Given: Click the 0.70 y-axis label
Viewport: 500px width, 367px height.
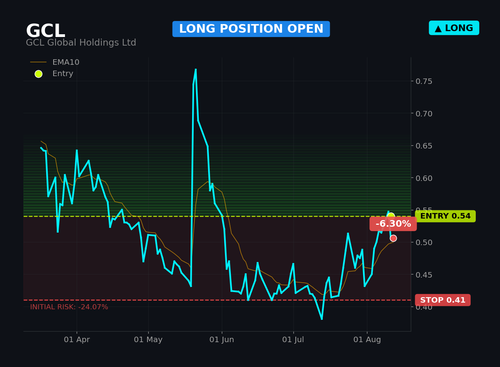Looking at the screenshot, I should pyautogui.click(x=424, y=114).
